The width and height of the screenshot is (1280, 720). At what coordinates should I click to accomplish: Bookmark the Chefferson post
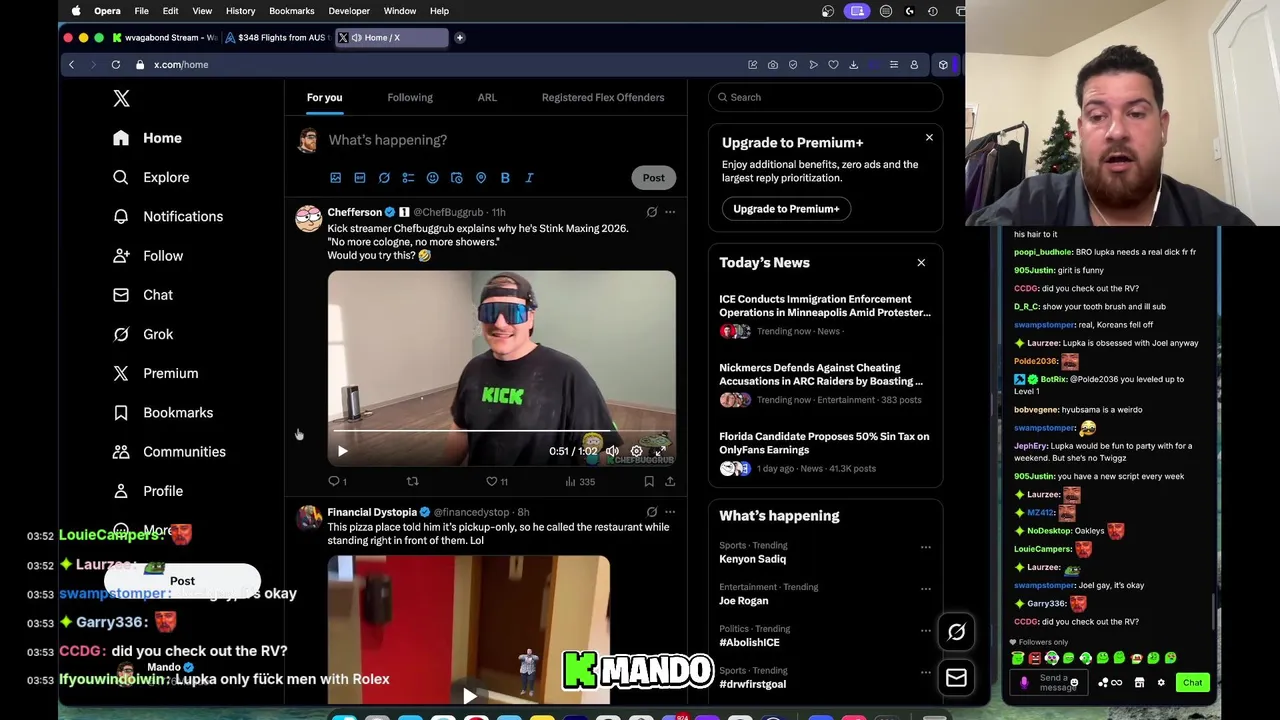point(649,481)
